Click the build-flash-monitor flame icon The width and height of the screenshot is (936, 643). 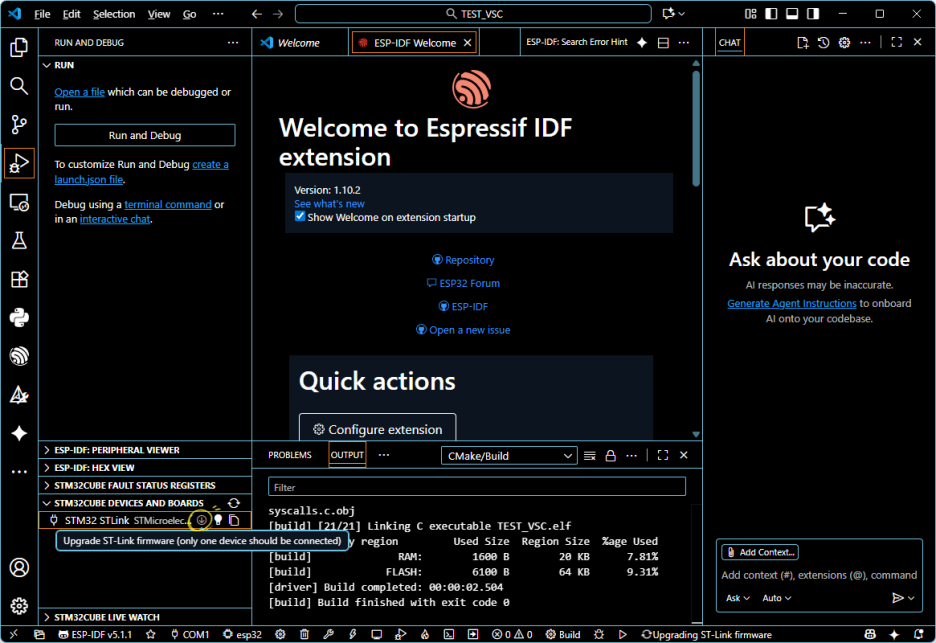pos(425,634)
